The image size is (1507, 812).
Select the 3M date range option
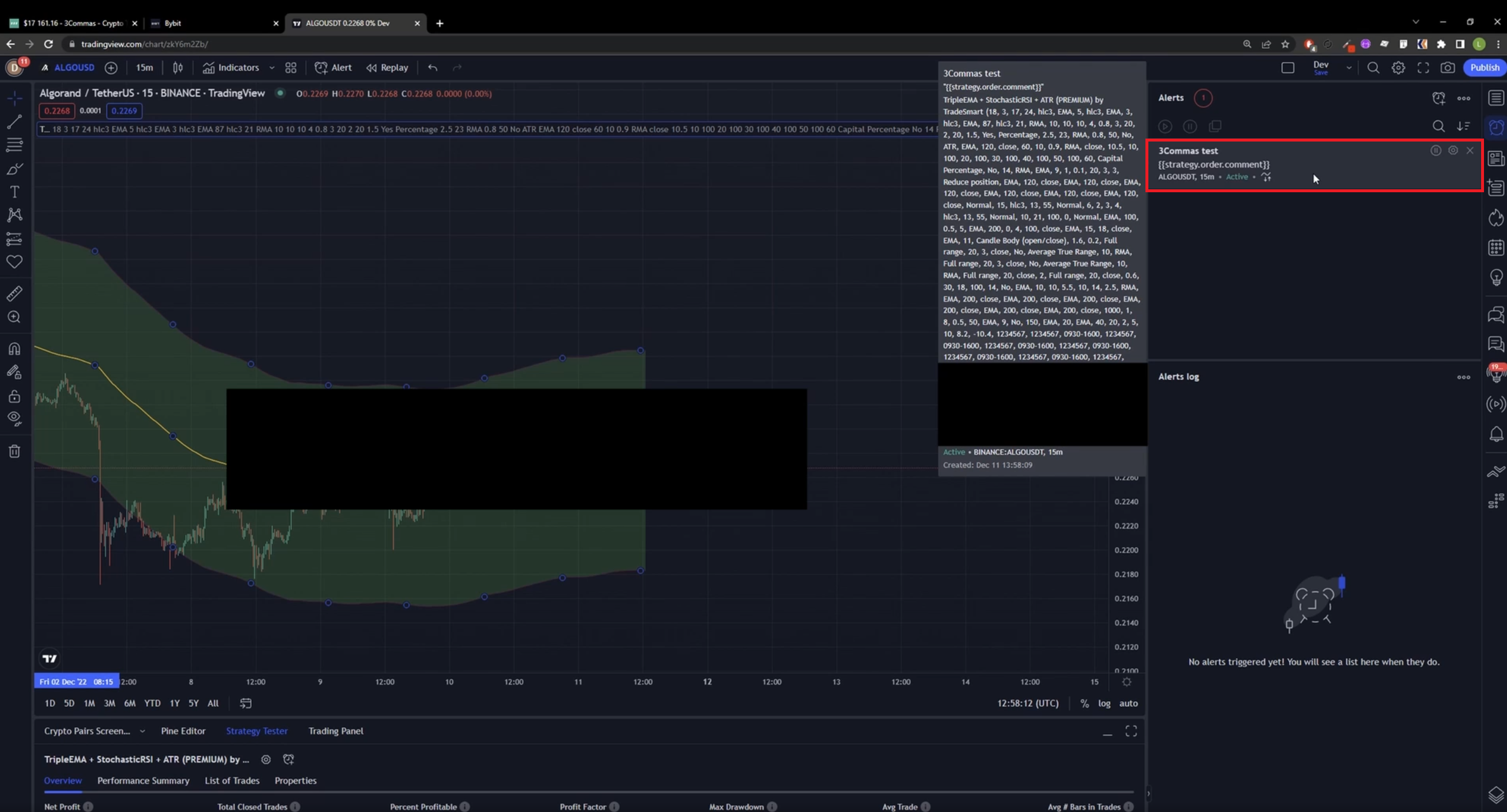click(109, 703)
